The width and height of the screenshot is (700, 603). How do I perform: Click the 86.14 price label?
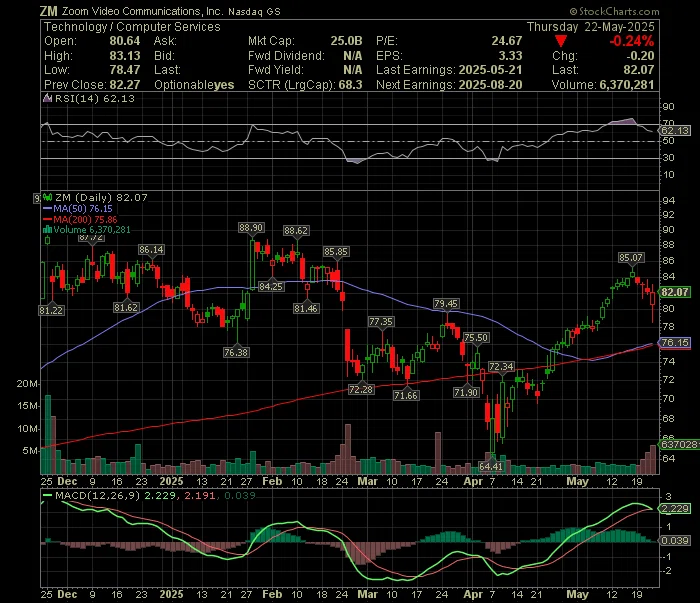click(x=151, y=250)
